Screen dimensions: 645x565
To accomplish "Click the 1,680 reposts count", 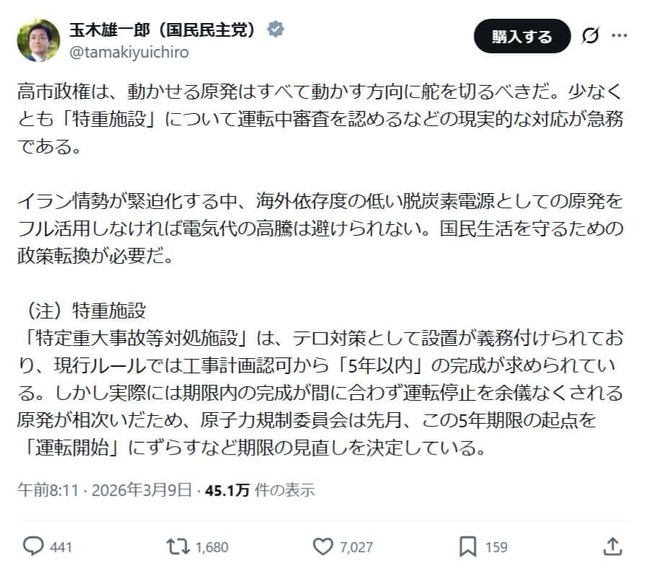I will (x=211, y=547).
